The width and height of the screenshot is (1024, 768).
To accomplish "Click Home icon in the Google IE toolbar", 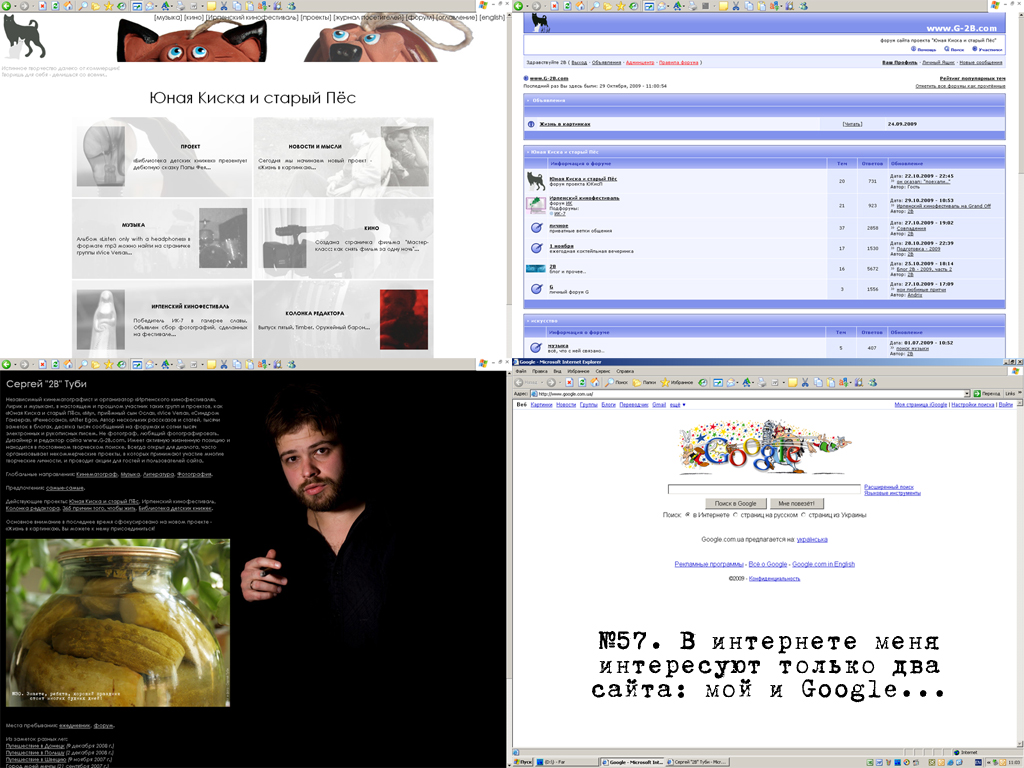I will click(594, 382).
